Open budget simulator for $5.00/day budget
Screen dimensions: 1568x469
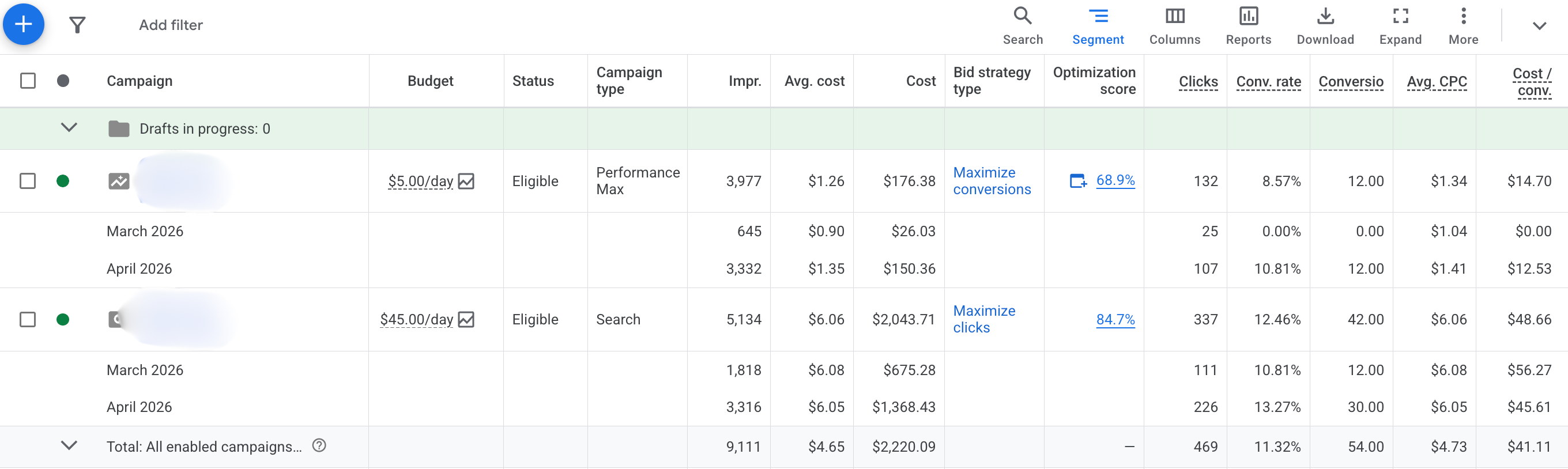click(x=466, y=181)
